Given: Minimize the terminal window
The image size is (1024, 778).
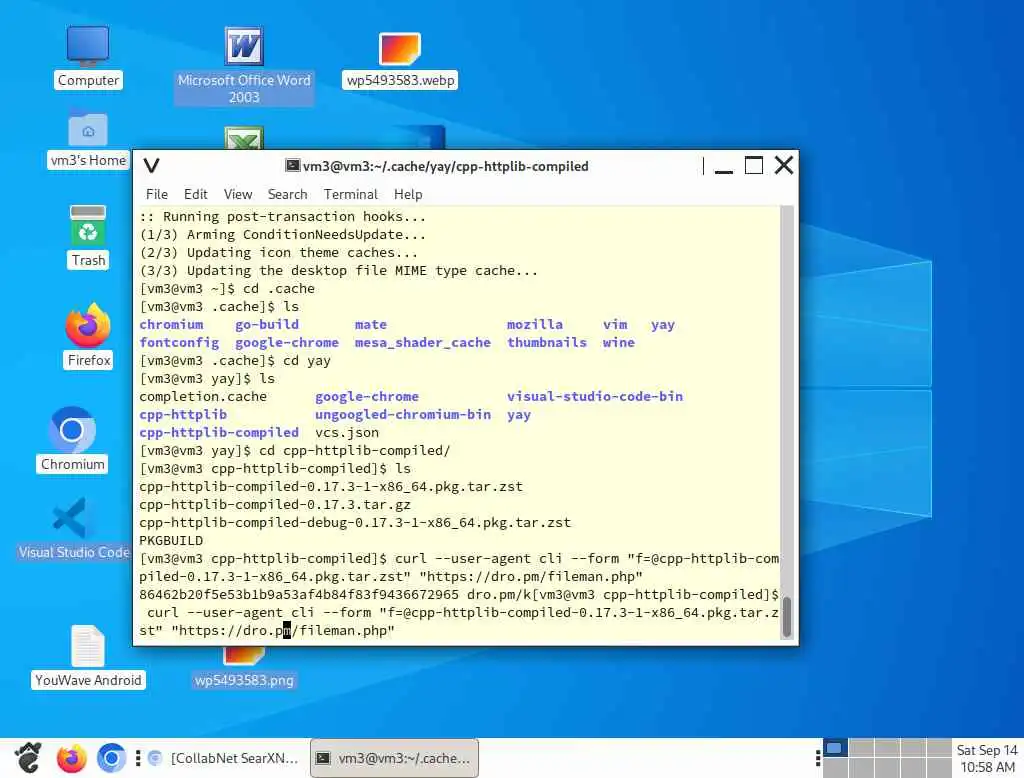Looking at the screenshot, I should 724,166.
